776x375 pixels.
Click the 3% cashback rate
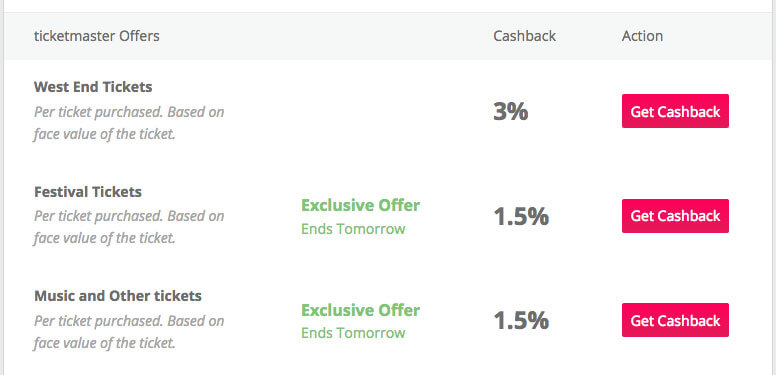(511, 112)
